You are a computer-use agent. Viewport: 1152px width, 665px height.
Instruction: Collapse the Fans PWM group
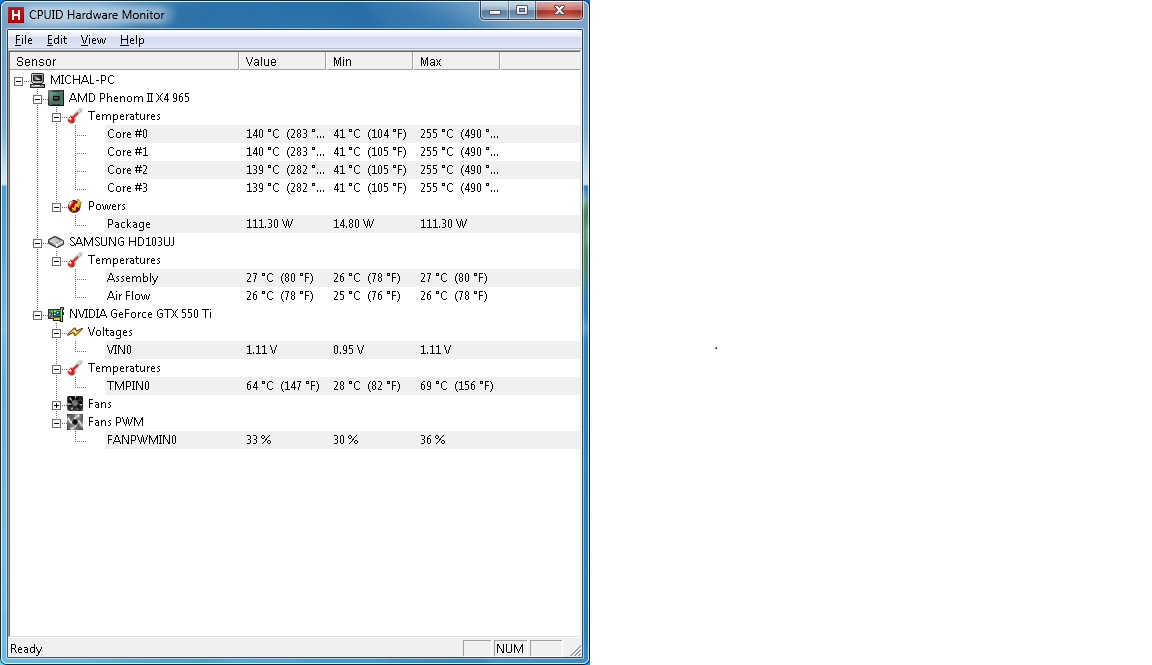pyautogui.click(x=57, y=423)
